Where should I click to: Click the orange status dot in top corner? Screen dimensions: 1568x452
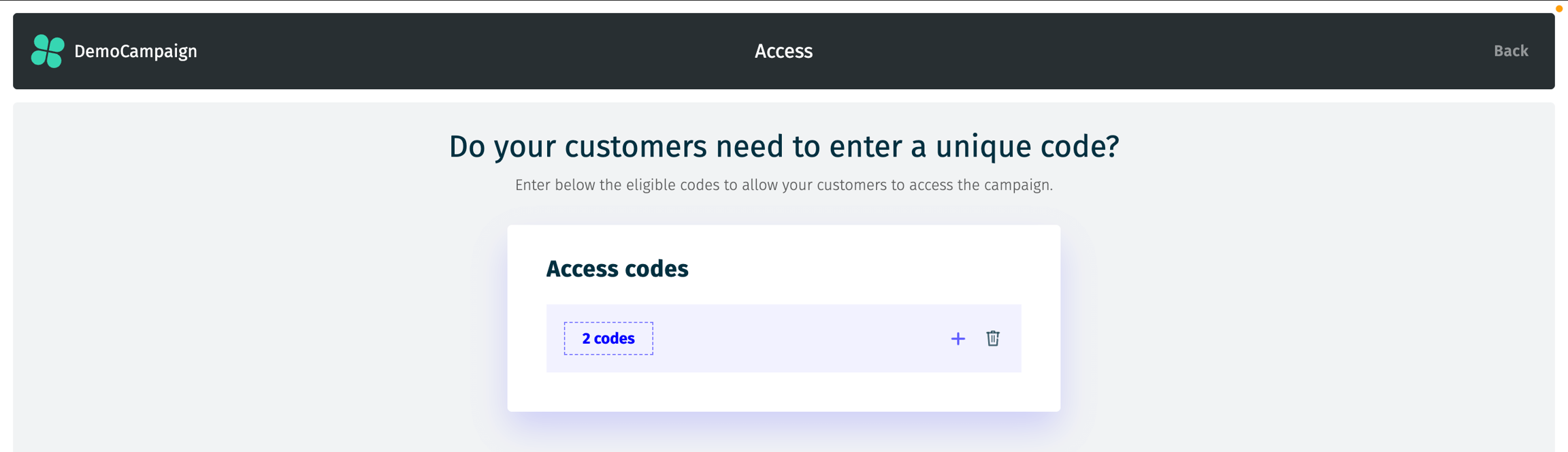pos(1558,9)
